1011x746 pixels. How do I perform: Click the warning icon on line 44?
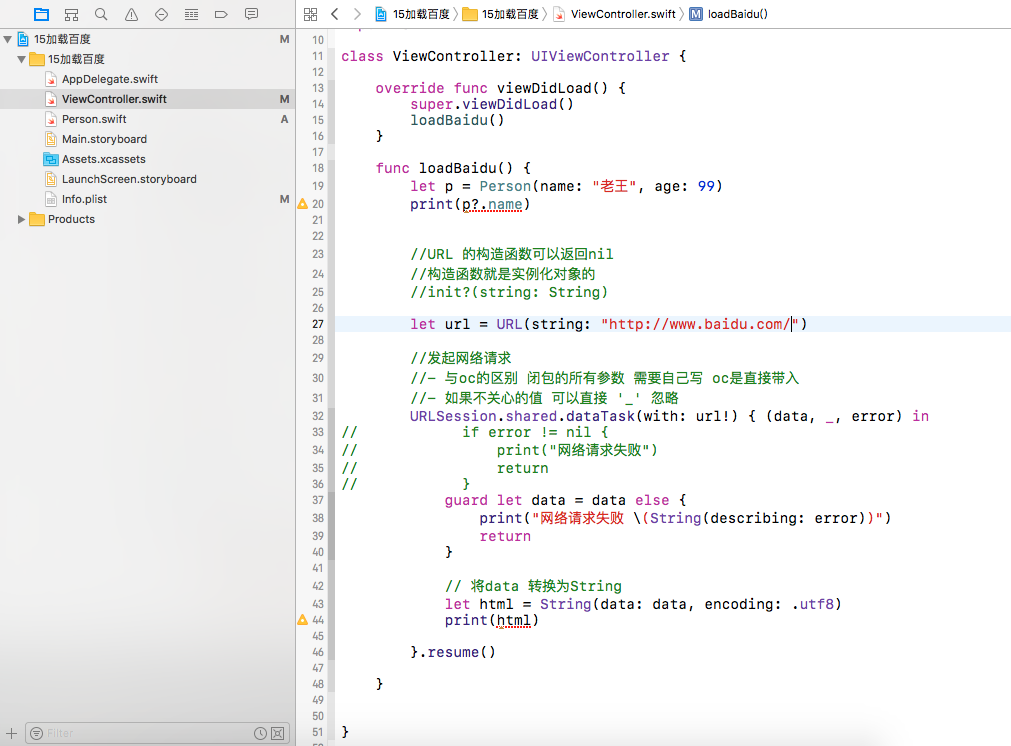click(302, 620)
